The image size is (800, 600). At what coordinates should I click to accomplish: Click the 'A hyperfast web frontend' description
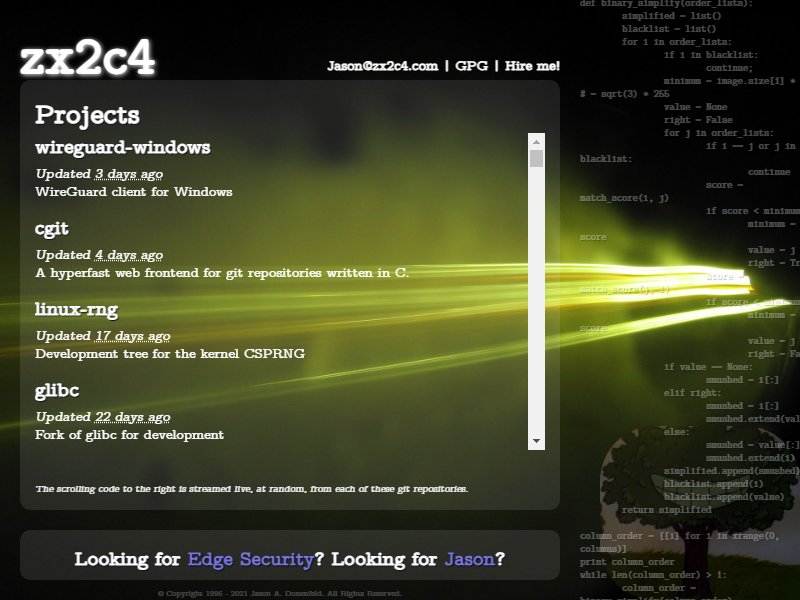pyautogui.click(x=222, y=273)
